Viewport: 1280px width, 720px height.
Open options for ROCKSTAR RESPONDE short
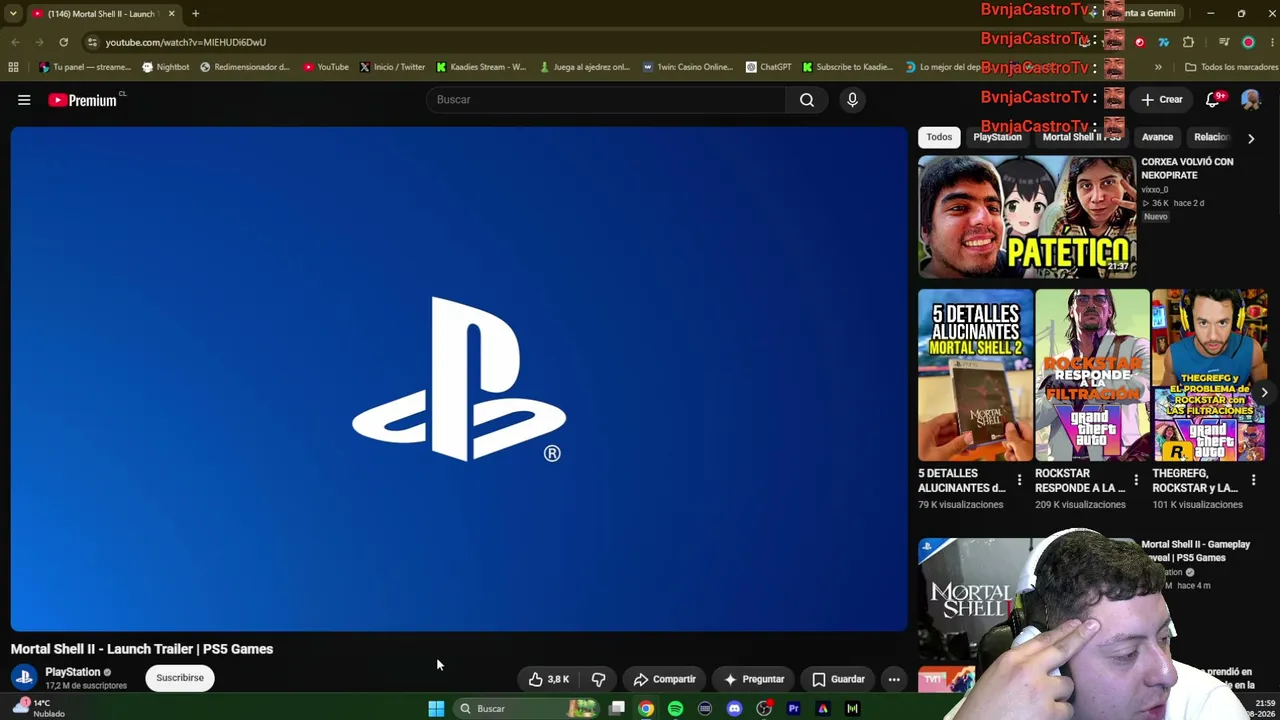point(1136,481)
